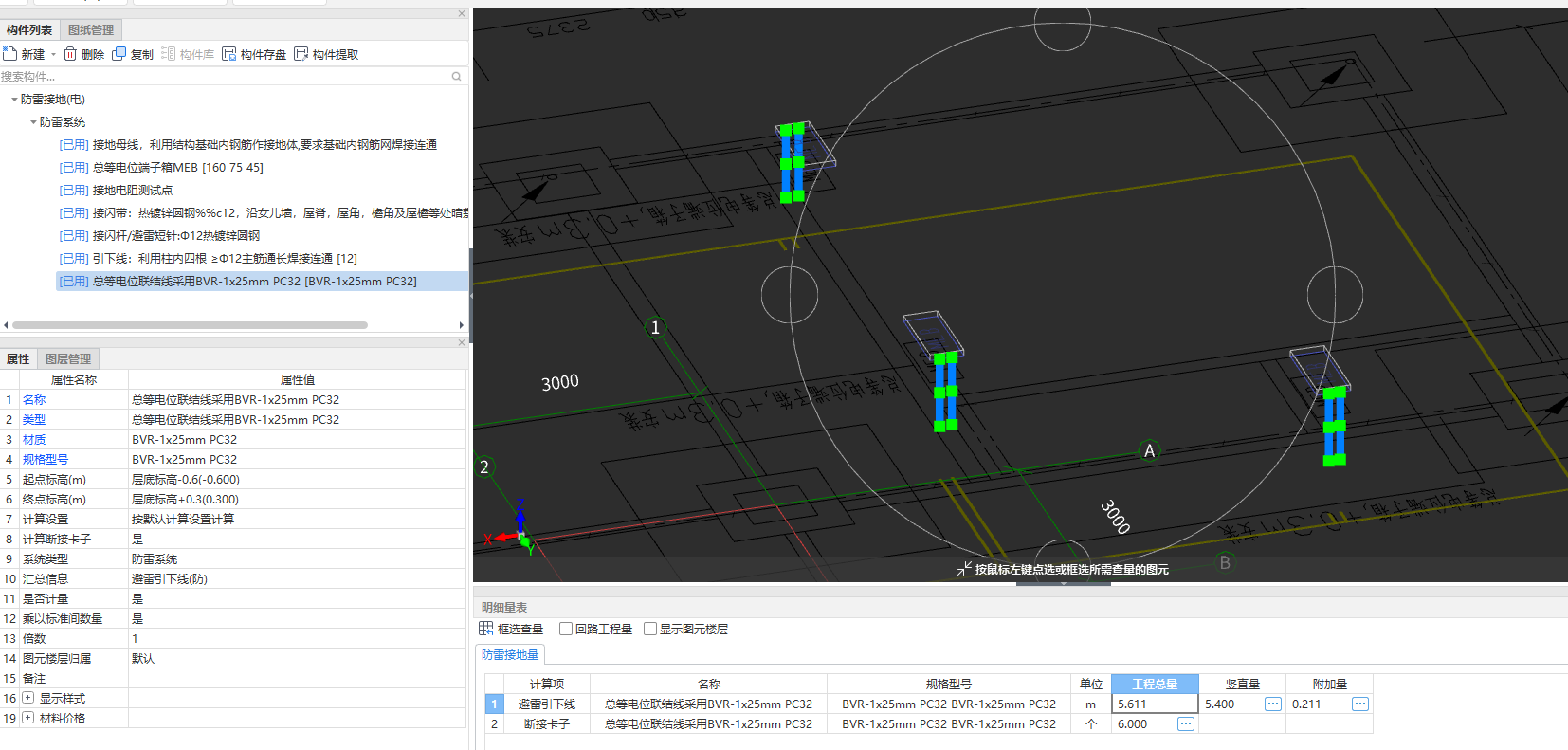
Task: Open the 新建 dropdown arrow
Action: click(53, 55)
